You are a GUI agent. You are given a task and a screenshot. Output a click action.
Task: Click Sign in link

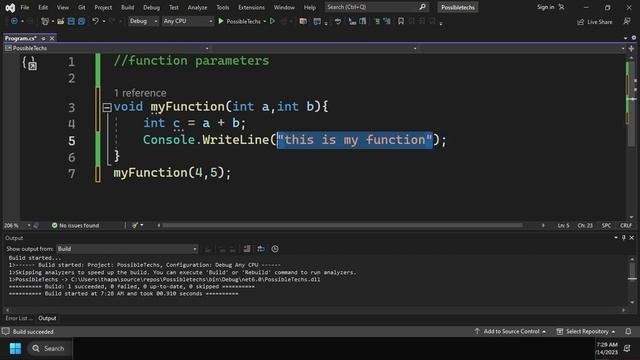[x=545, y=7]
